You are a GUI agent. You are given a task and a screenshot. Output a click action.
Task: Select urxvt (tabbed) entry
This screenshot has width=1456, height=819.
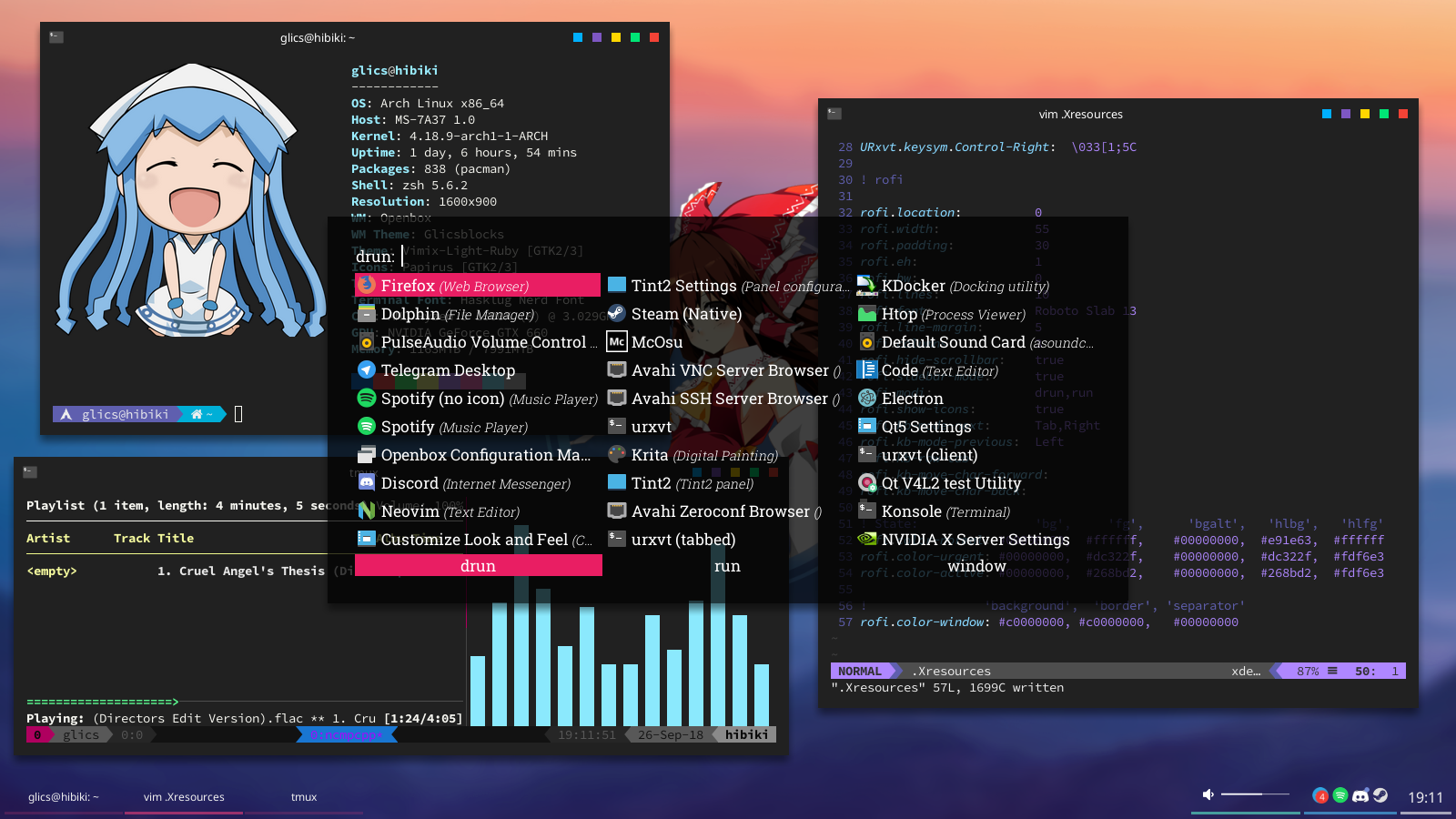coord(728,540)
